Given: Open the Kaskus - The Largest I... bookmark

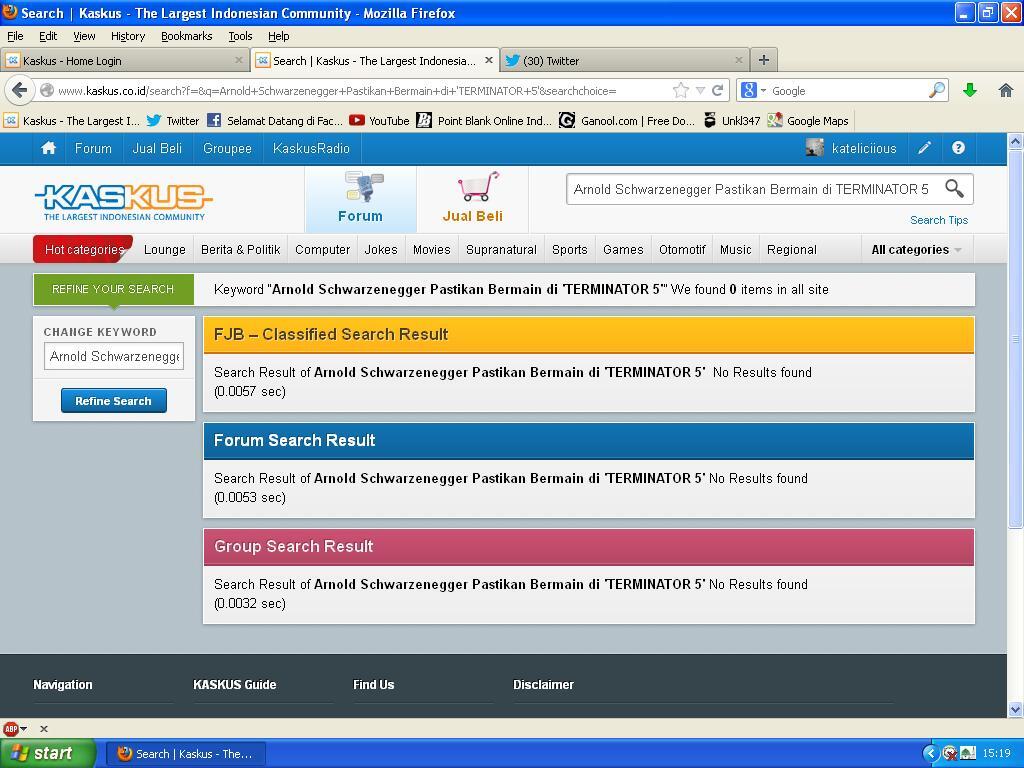Looking at the screenshot, I should click(x=72, y=121).
